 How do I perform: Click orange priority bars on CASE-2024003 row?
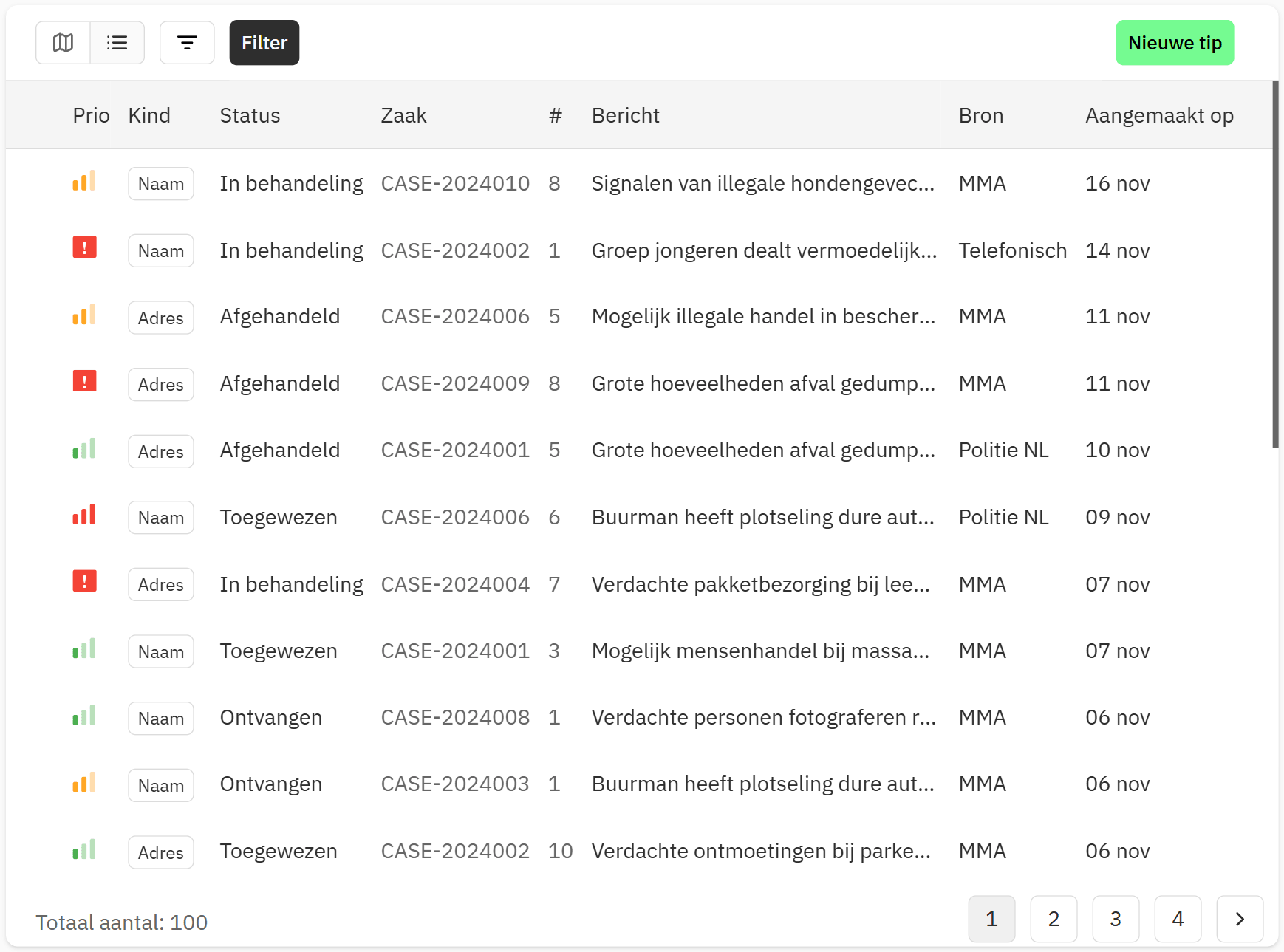(x=84, y=782)
